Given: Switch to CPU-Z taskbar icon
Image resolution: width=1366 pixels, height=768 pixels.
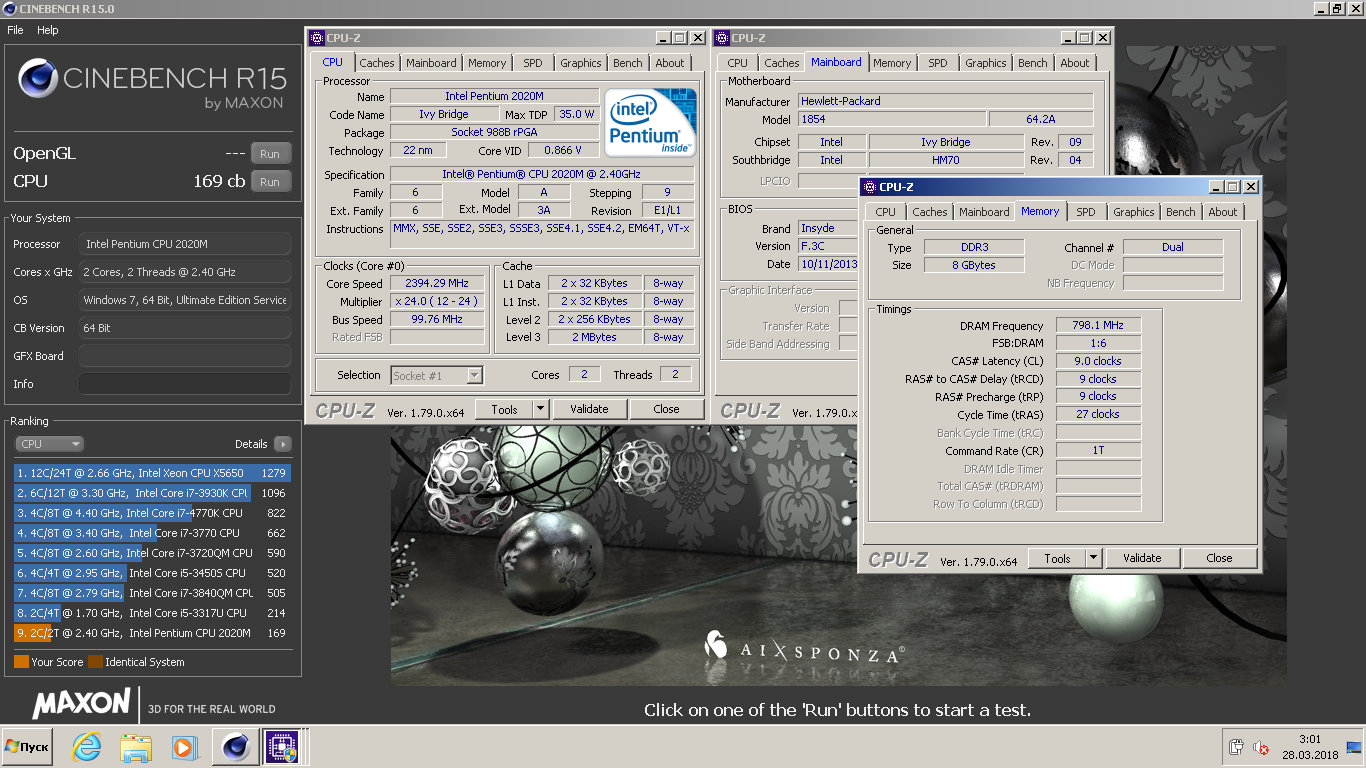Looking at the screenshot, I should (281, 746).
